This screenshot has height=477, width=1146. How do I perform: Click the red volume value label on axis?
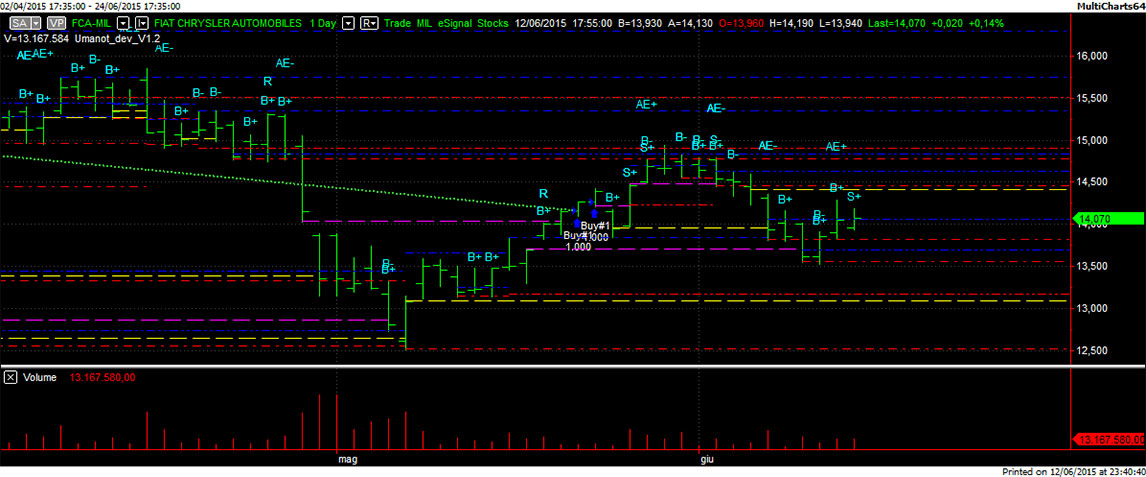coord(1108,440)
